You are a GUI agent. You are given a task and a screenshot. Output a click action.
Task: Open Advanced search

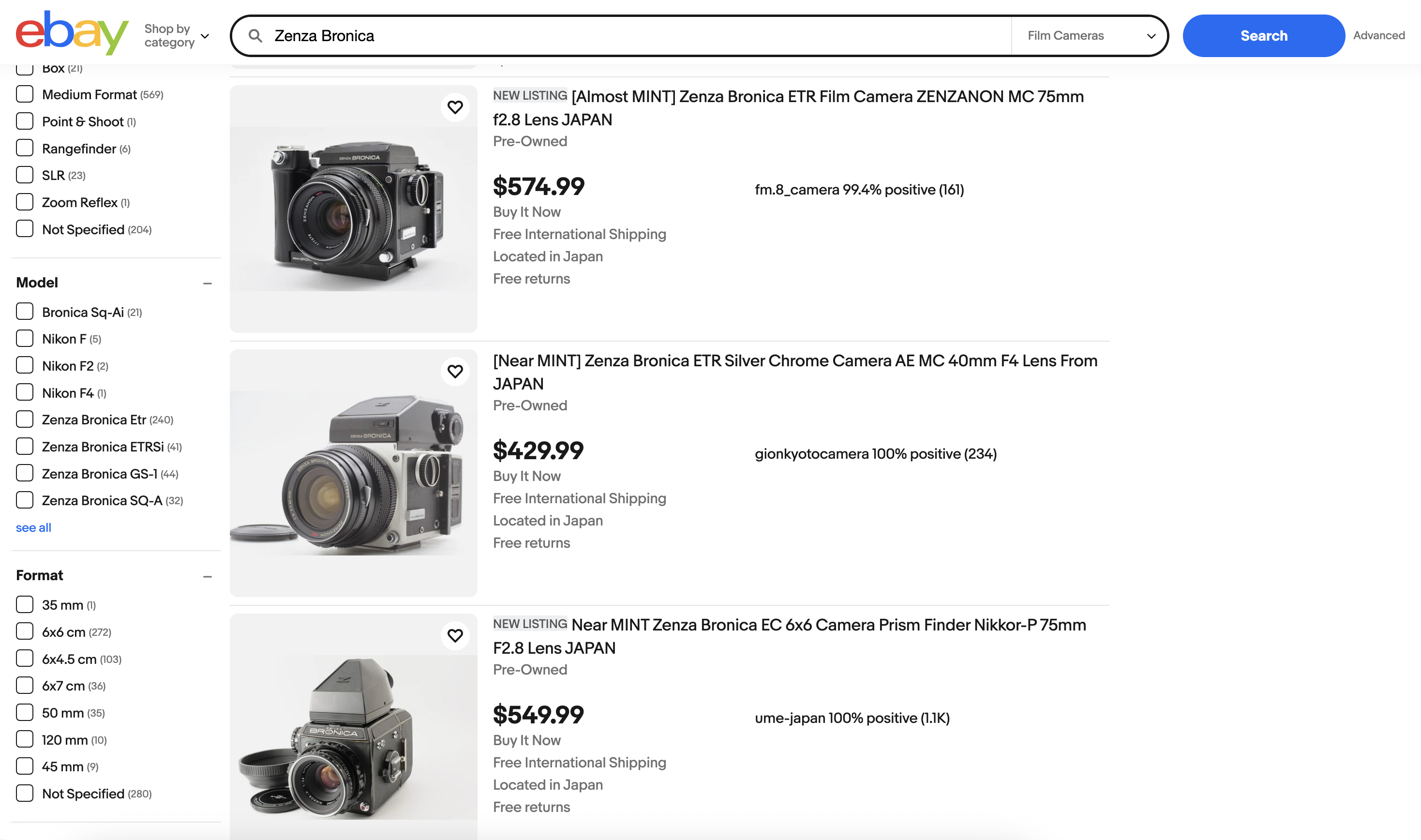click(1379, 35)
